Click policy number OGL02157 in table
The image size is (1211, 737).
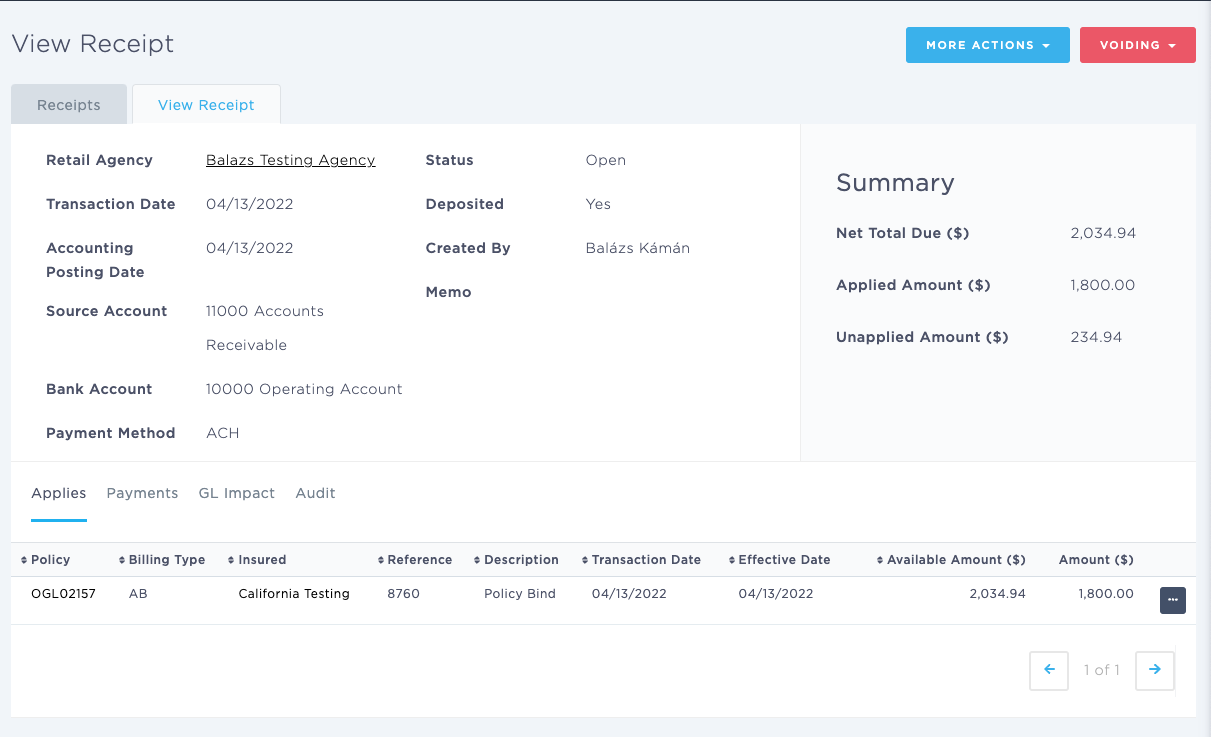[63, 594]
